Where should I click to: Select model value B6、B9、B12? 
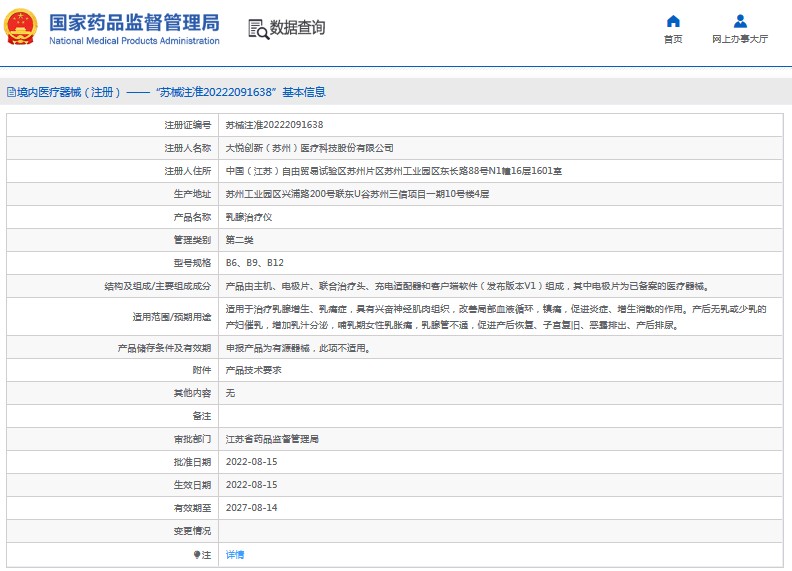[255, 263]
